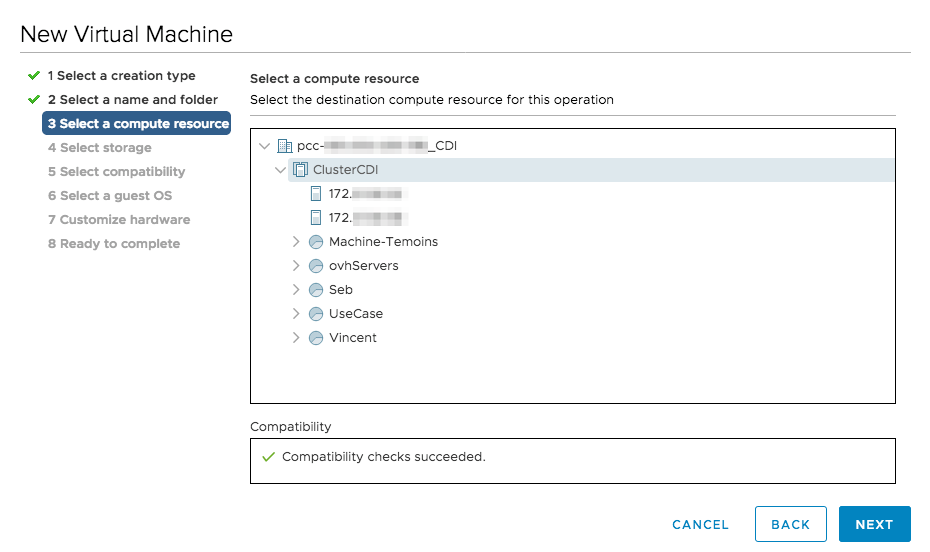Click the second 172 host icon
Screen dimensions: 930x552
pyautogui.click(x=316, y=218)
